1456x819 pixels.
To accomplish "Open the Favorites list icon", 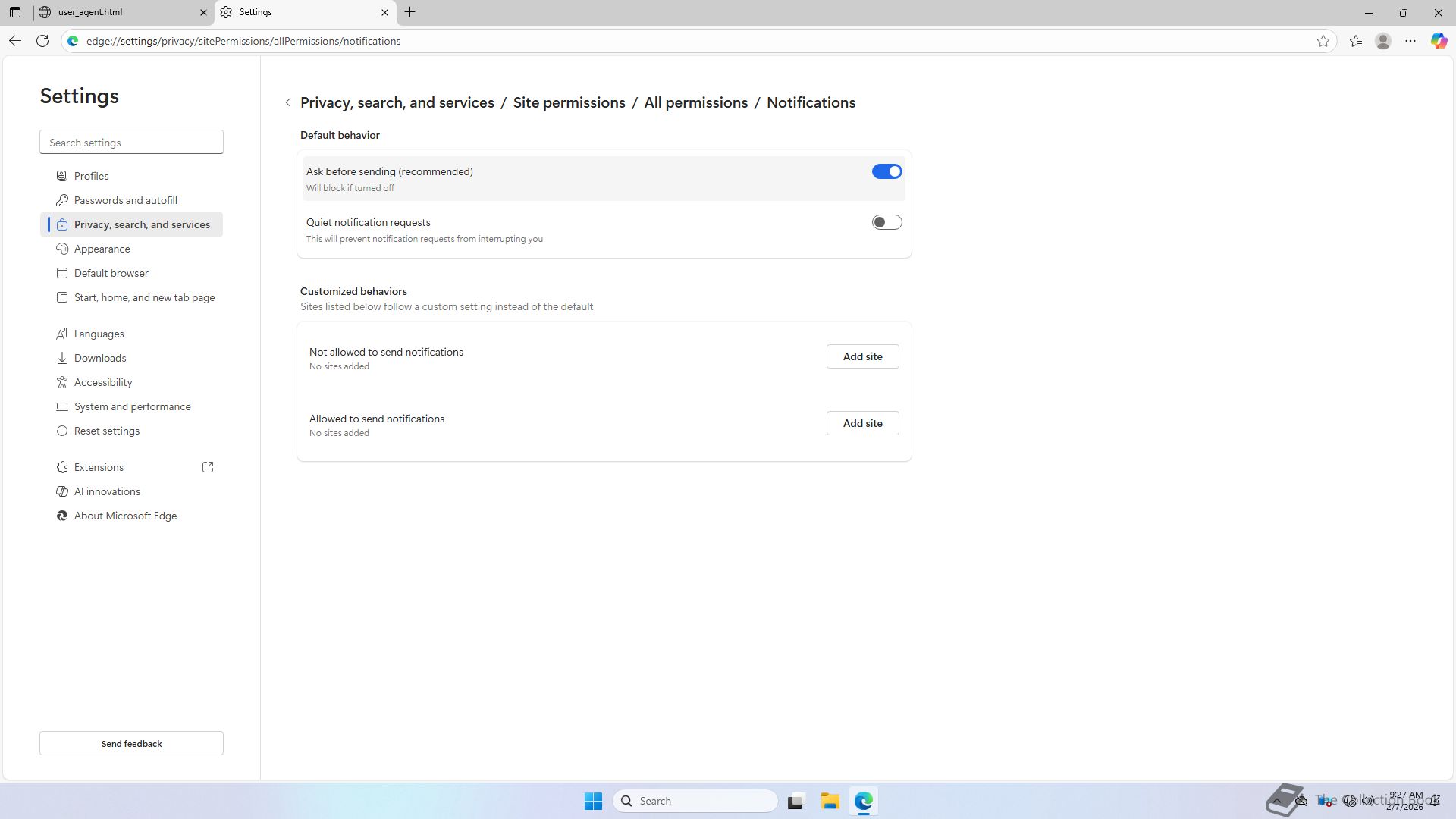I will coord(1356,41).
